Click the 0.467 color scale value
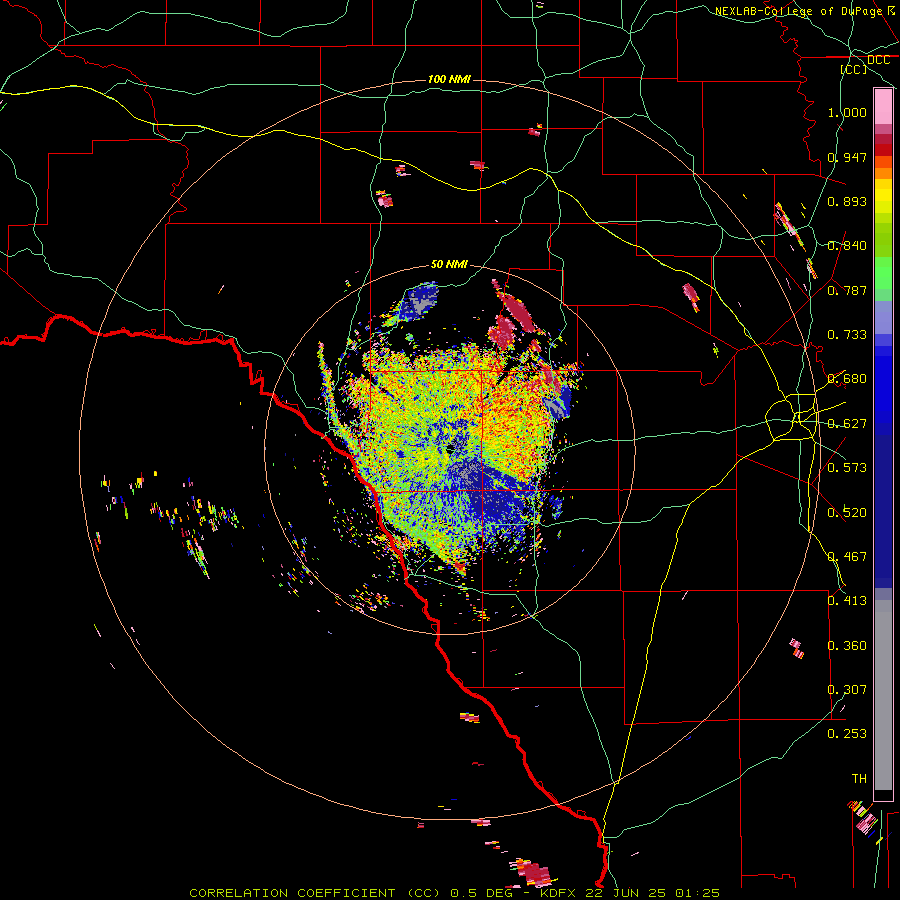Viewport: 900px width, 900px height. pyautogui.click(x=847, y=557)
